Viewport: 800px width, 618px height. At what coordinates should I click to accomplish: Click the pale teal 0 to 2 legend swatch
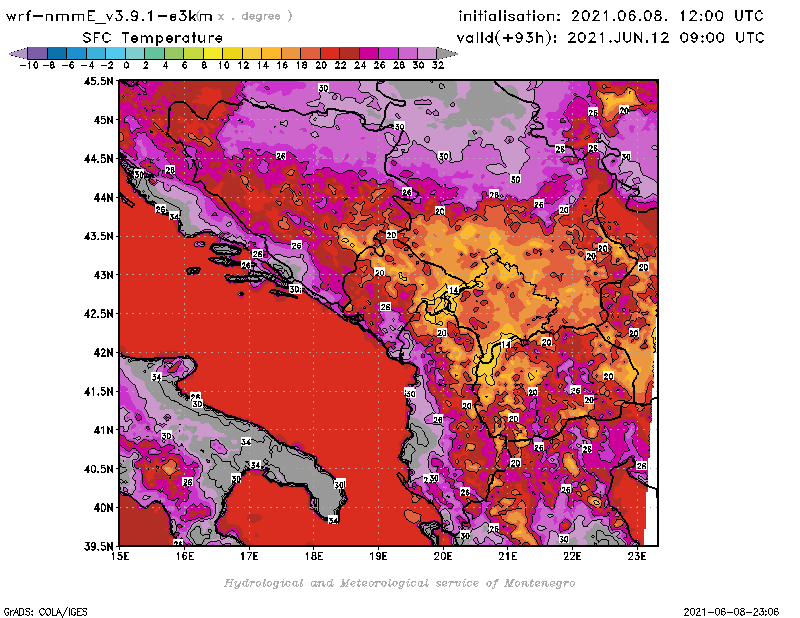tap(135, 53)
